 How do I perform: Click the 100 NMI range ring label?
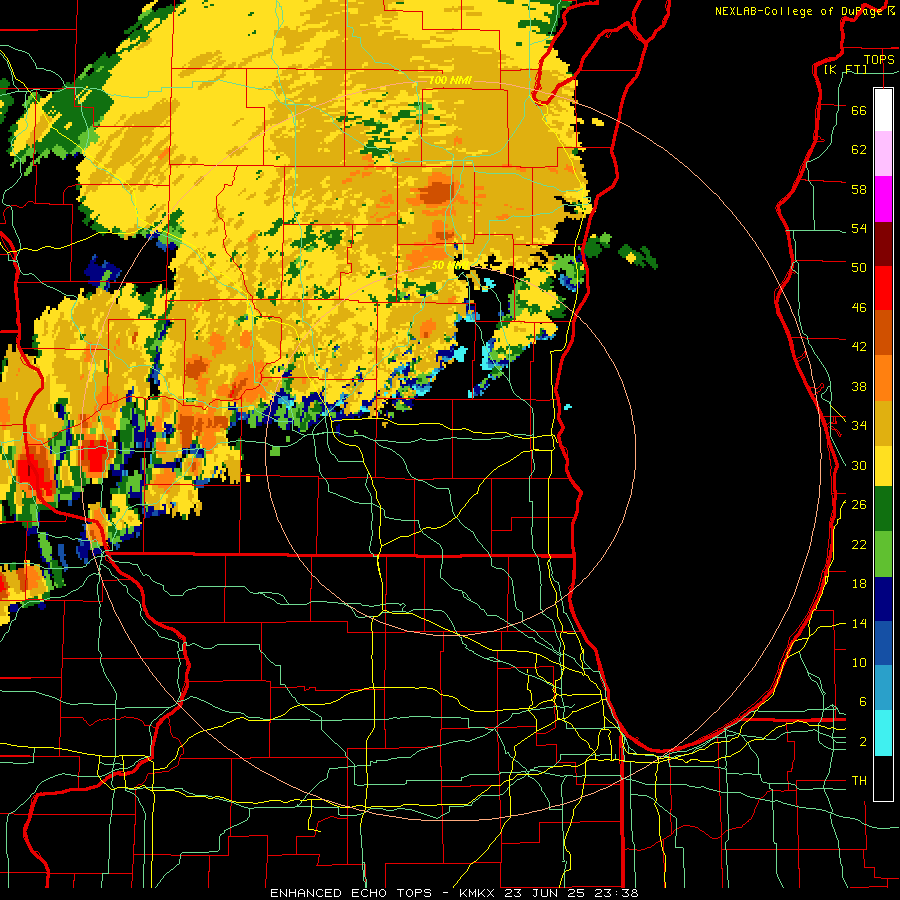point(451,80)
